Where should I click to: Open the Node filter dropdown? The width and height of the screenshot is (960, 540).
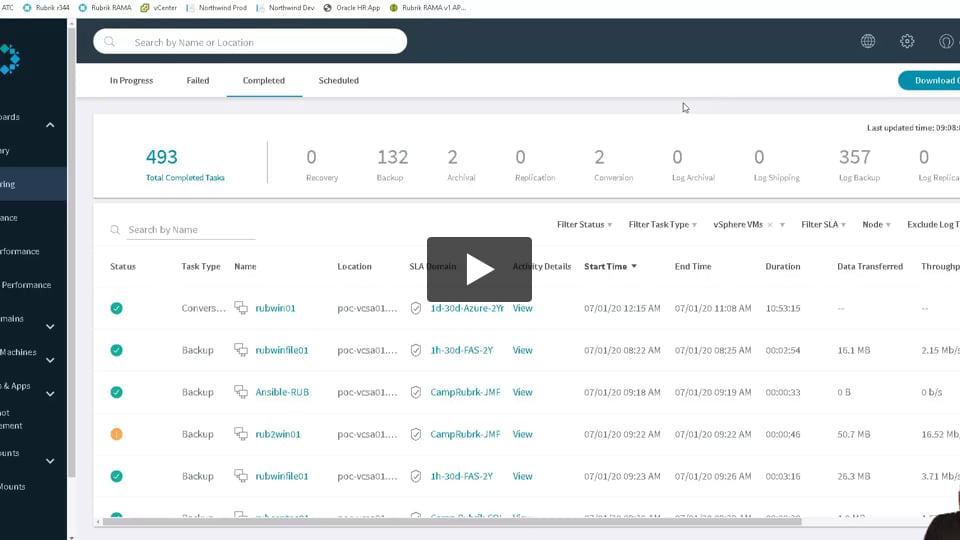(x=876, y=225)
